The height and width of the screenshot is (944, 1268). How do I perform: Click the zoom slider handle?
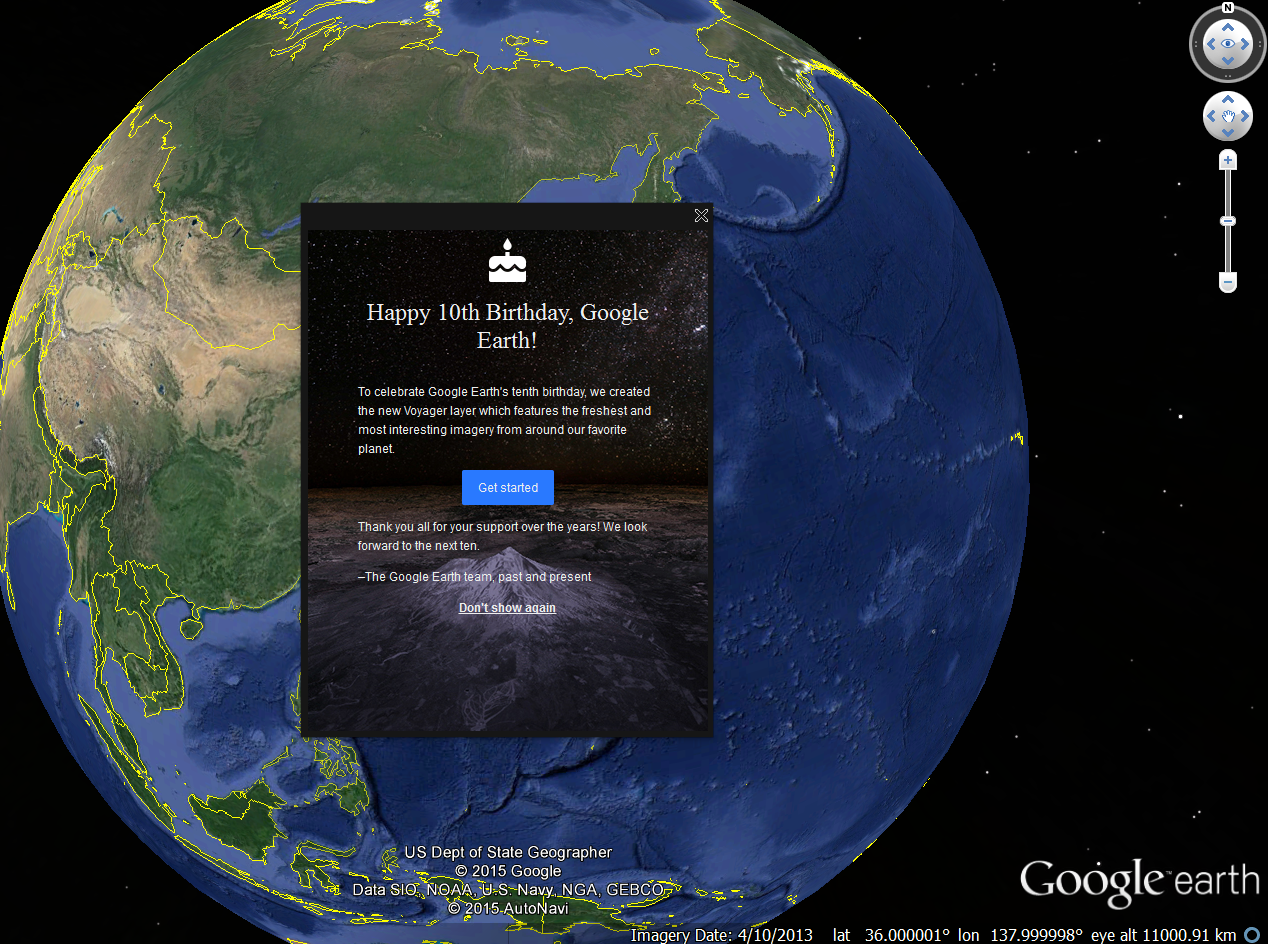point(1228,221)
